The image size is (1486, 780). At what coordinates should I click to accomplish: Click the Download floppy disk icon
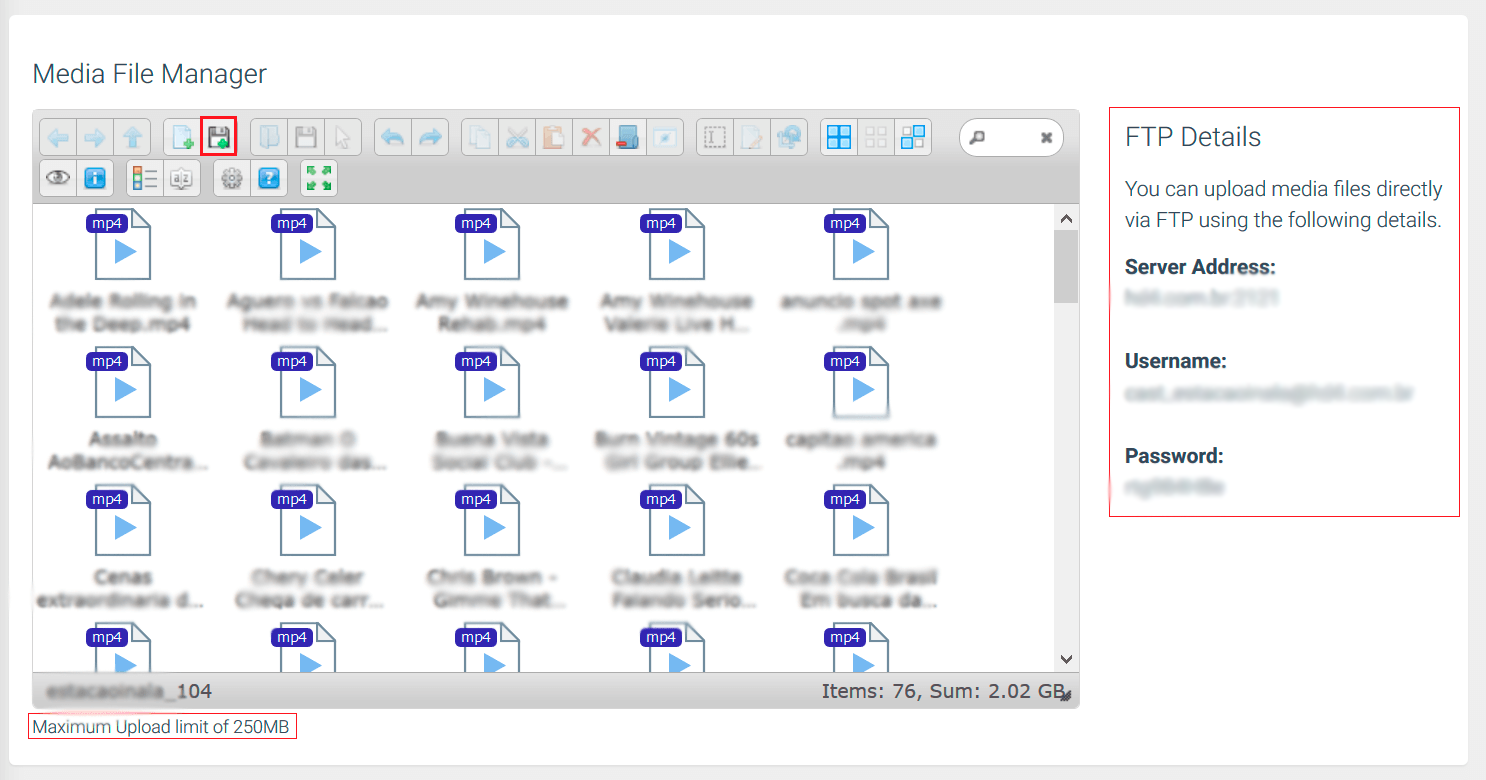coord(306,137)
